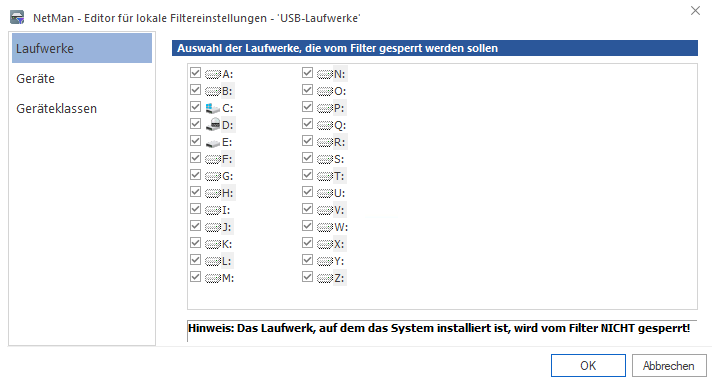
Task: Click the drive icon next to Z:
Action: click(325, 278)
